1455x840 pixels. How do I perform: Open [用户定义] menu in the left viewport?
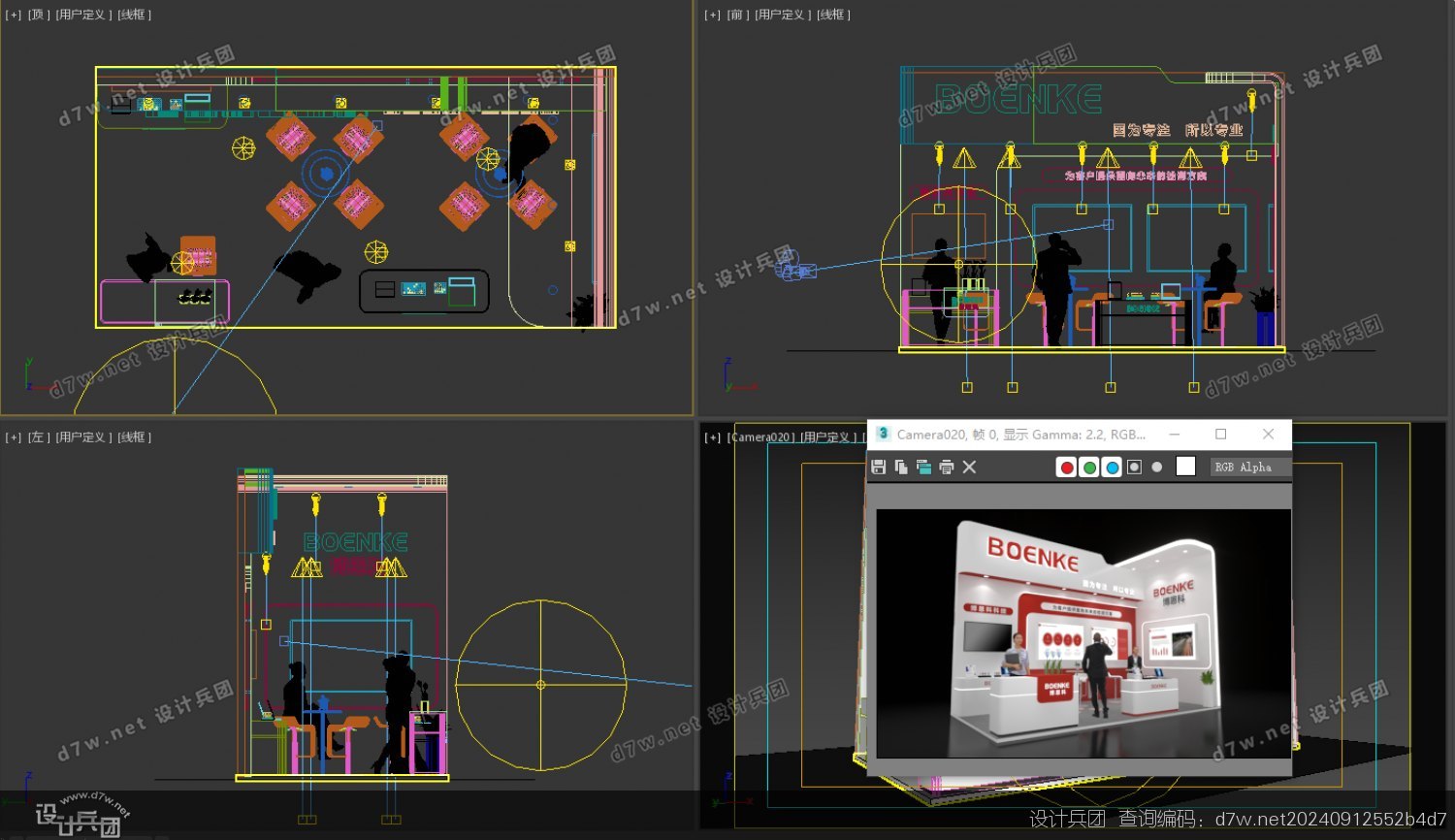pos(83,437)
